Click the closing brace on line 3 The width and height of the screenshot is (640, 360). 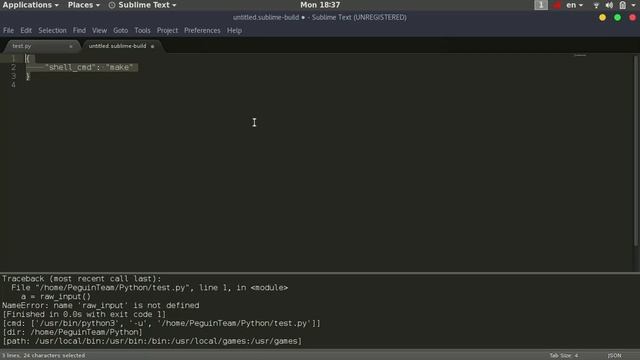(28, 76)
